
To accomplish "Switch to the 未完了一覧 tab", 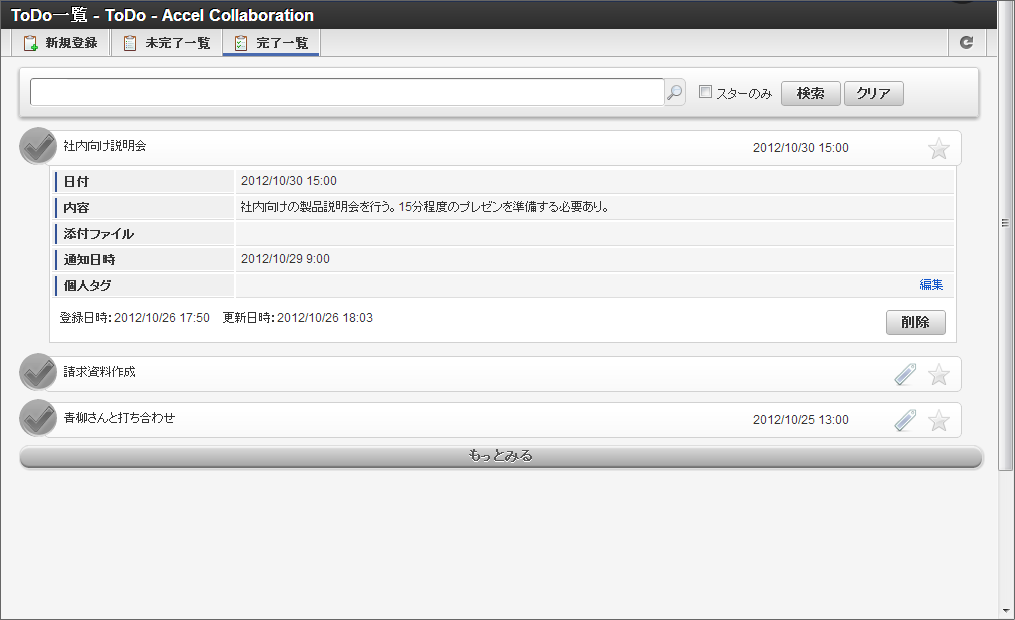I will coord(167,43).
